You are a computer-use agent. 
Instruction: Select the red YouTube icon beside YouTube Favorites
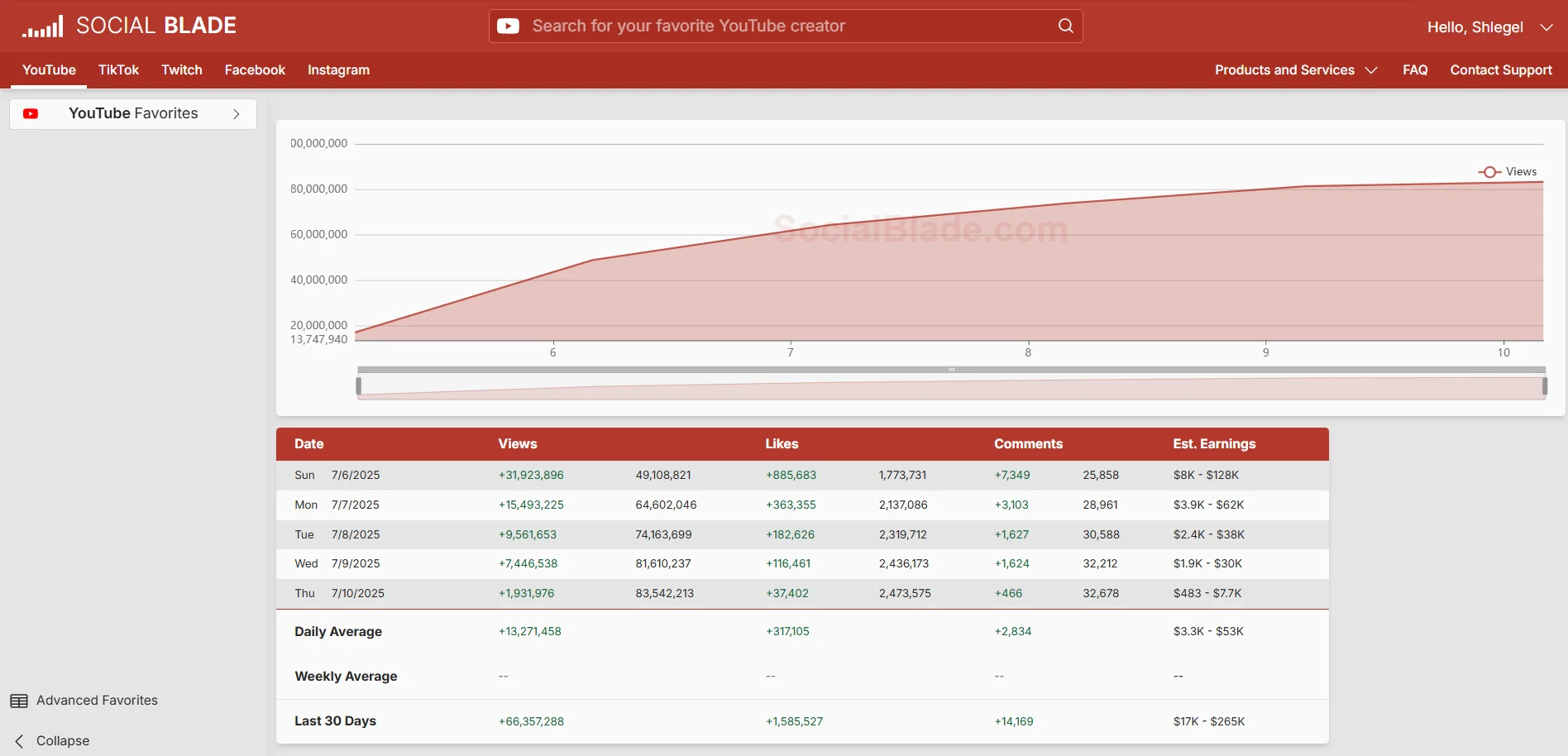pos(31,113)
